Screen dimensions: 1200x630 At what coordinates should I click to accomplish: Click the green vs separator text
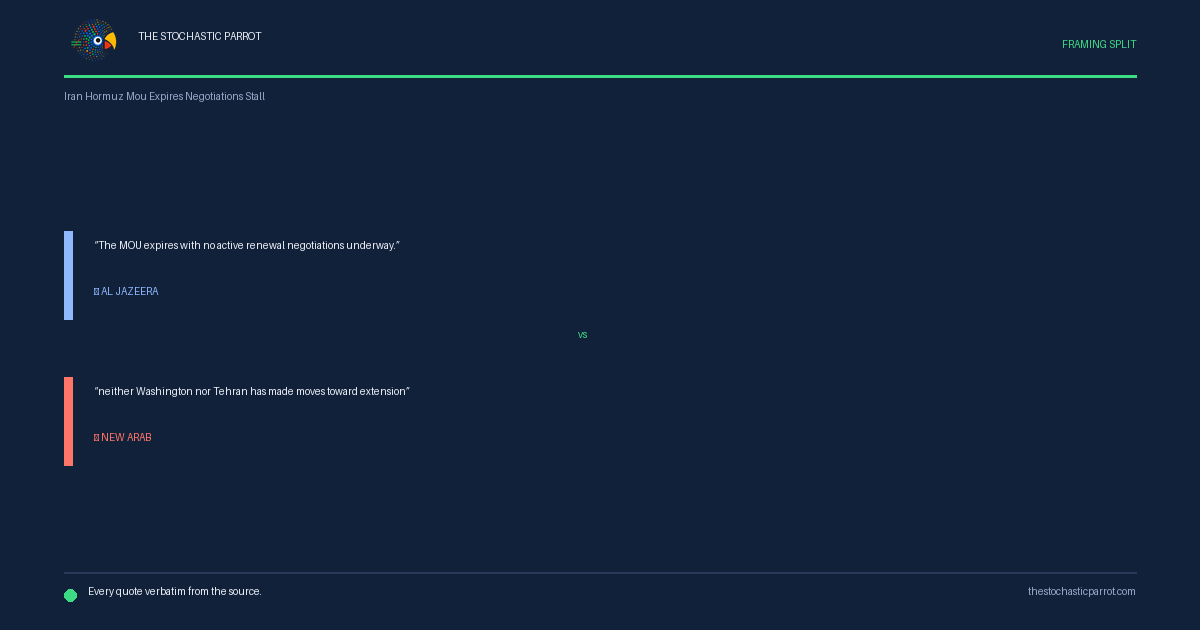[582, 335]
